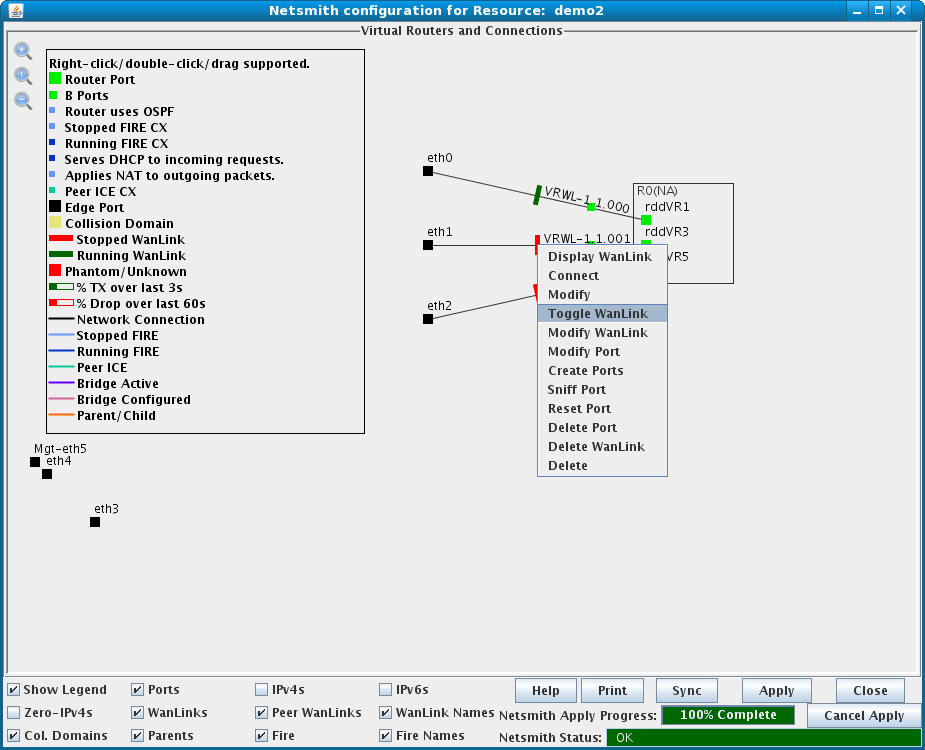925x750 pixels.
Task: Maximize the Netsmith configuration window
Action: coord(879,10)
